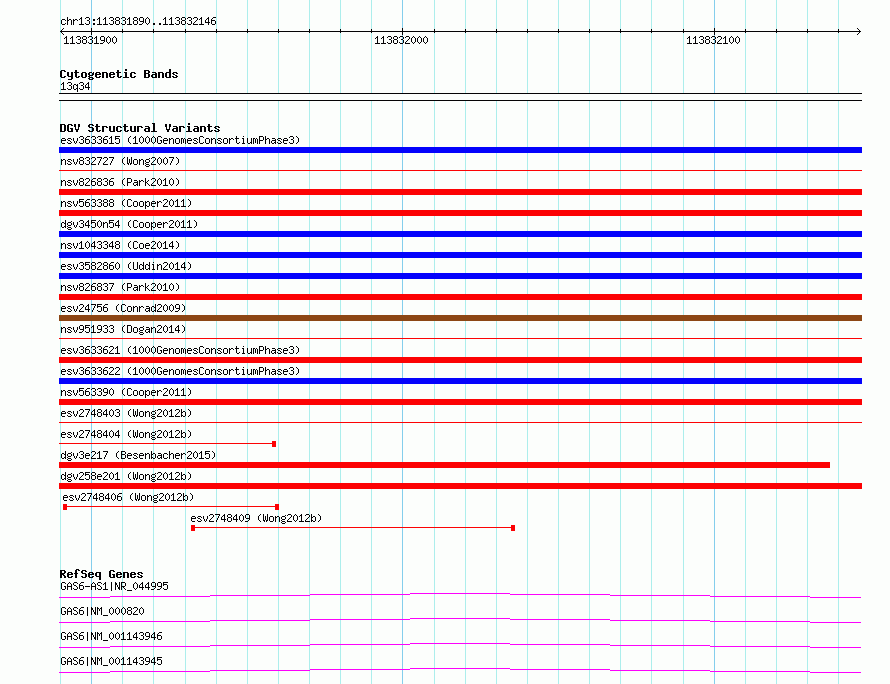
Task: Click the 113831900 ruler position label
Action: (x=90, y=40)
